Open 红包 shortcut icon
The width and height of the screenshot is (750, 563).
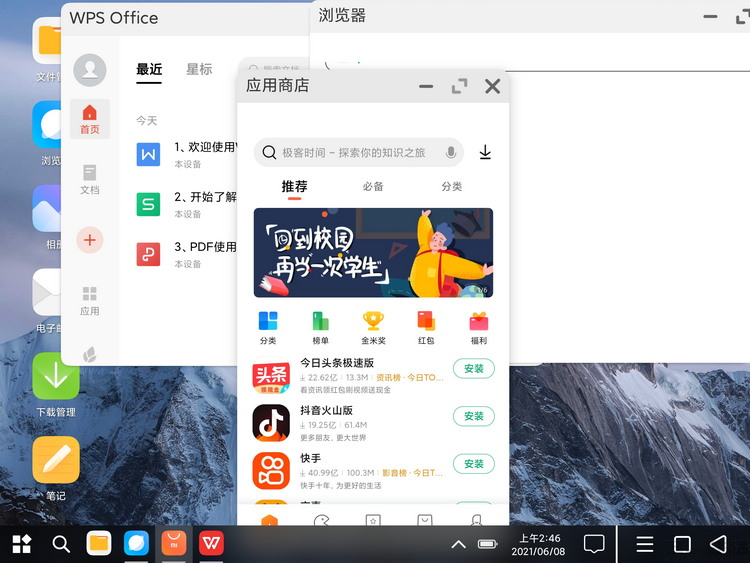click(426, 328)
